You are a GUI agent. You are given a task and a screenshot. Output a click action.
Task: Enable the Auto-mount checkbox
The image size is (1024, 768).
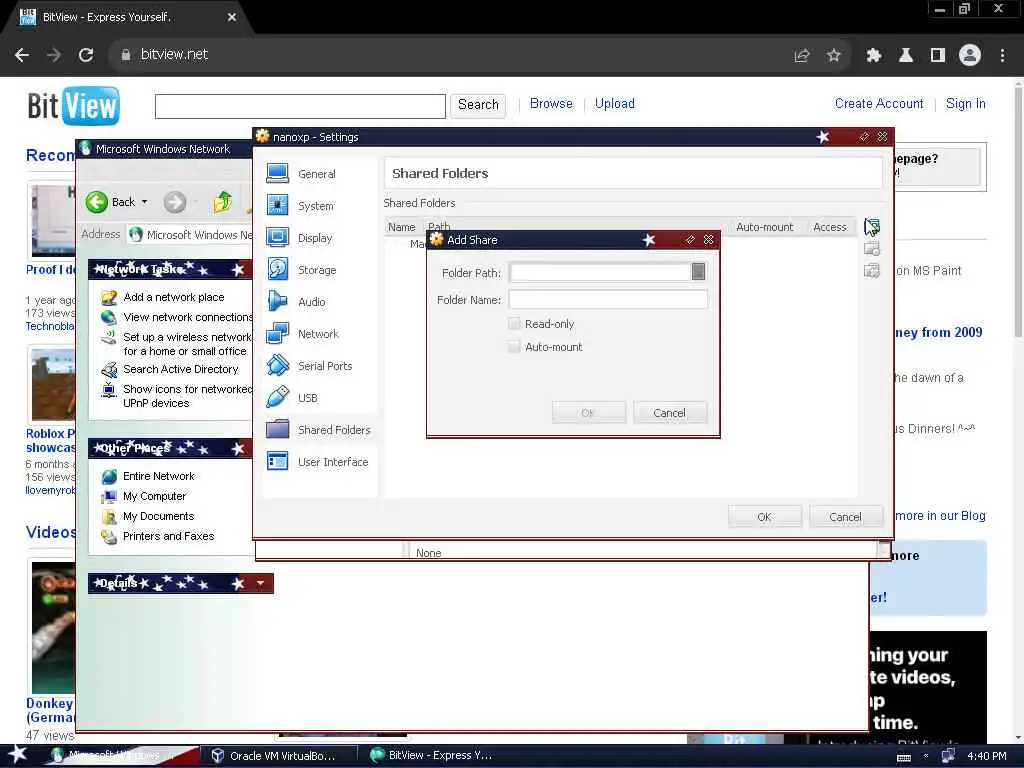point(515,347)
